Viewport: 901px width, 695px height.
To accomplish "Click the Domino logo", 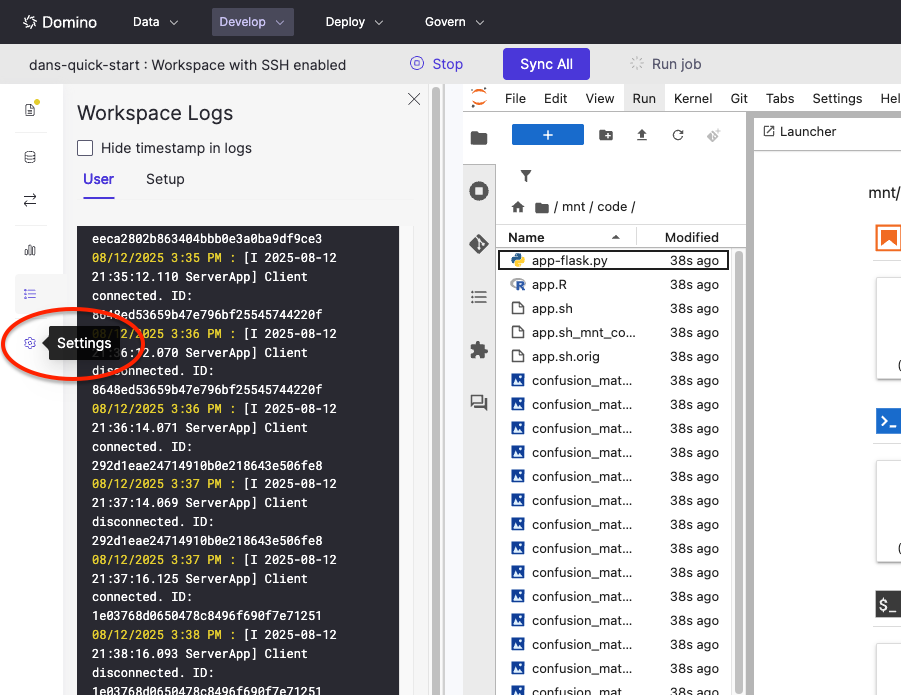I will point(60,22).
